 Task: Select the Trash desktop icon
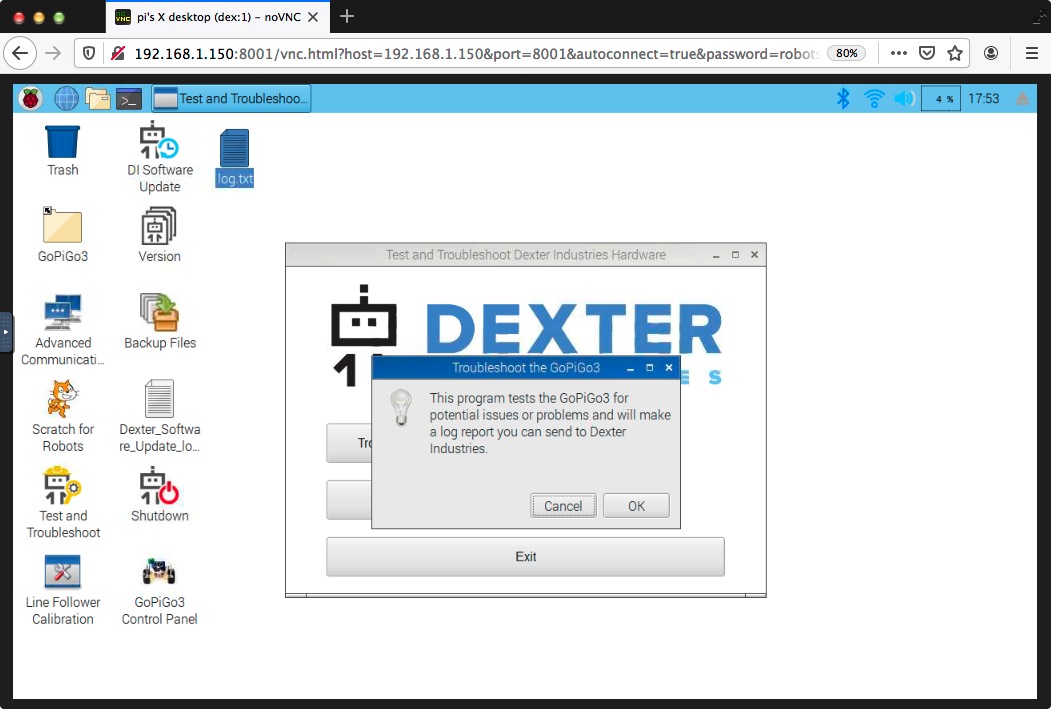pyautogui.click(x=62, y=143)
